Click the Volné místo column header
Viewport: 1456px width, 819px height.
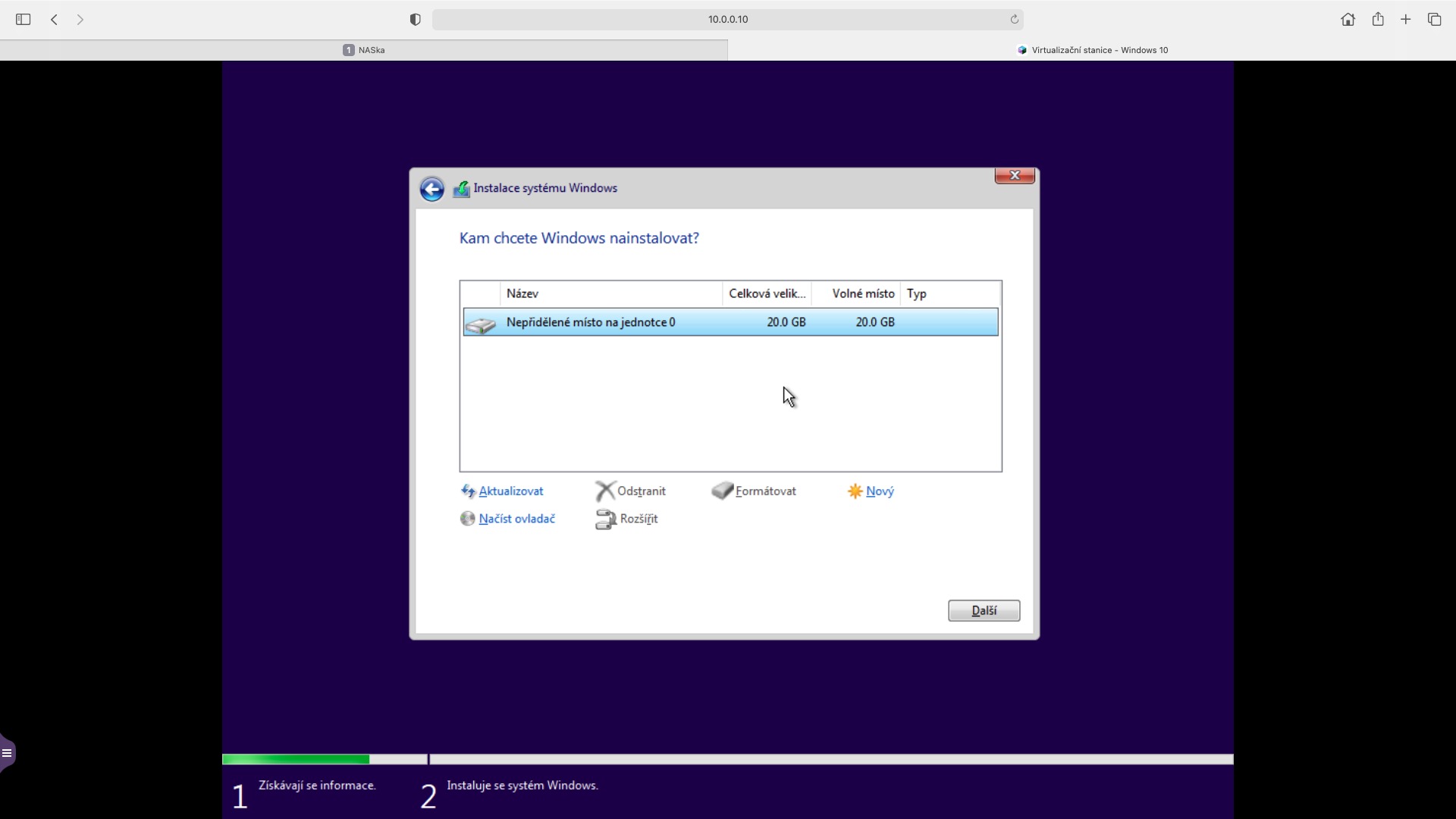point(862,293)
